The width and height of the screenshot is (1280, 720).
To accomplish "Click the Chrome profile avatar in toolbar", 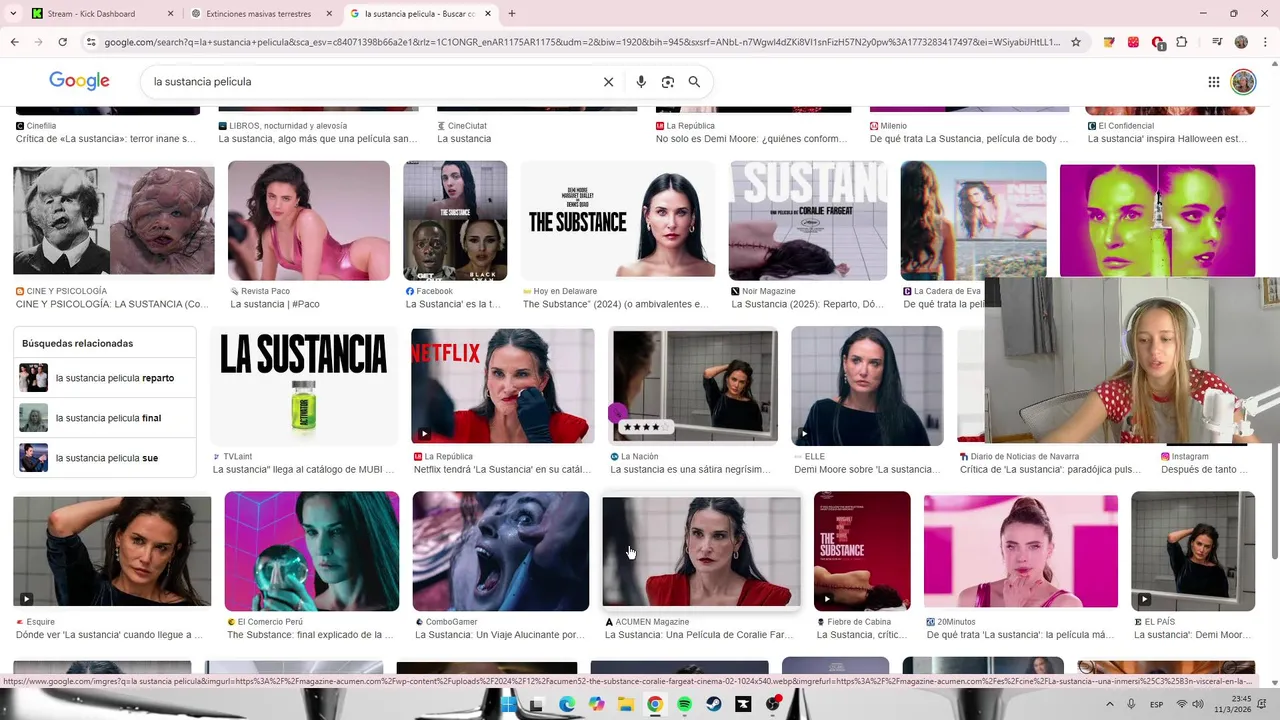I will pyautogui.click(x=1241, y=42).
